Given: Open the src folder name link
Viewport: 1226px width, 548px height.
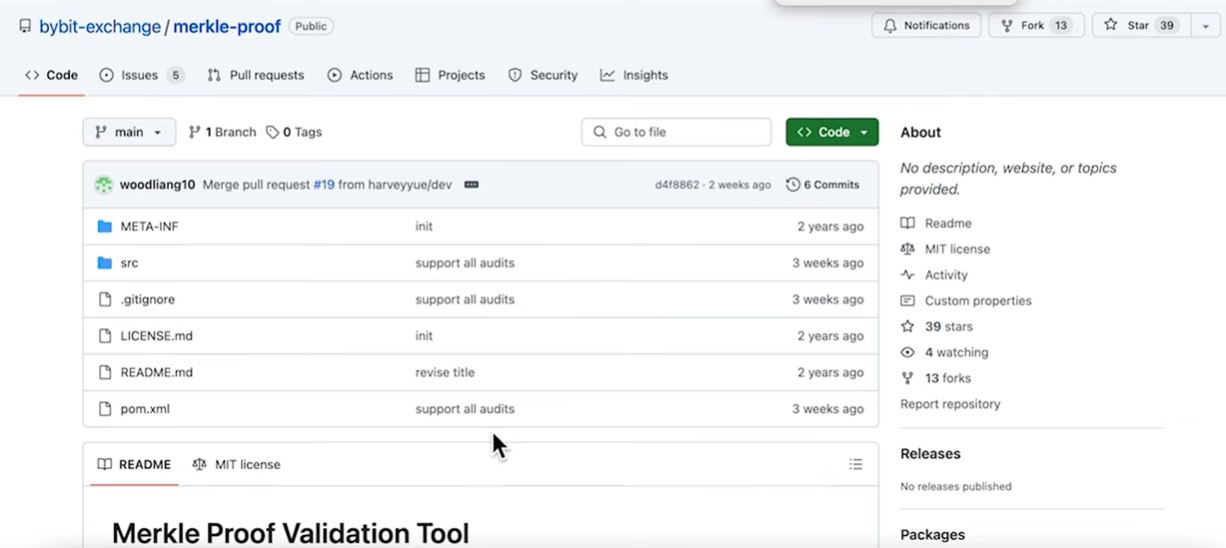Looking at the screenshot, I should tap(129, 263).
